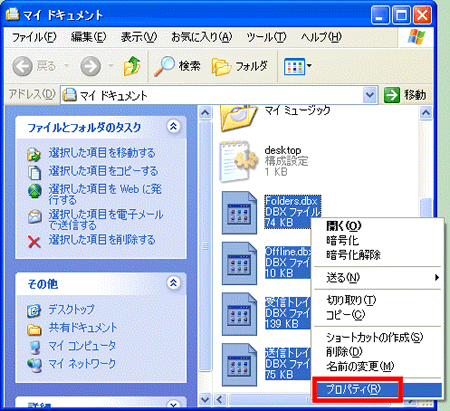Select the Folders.dbx file icon
Screen dimensions: 450x411
(x=239, y=213)
